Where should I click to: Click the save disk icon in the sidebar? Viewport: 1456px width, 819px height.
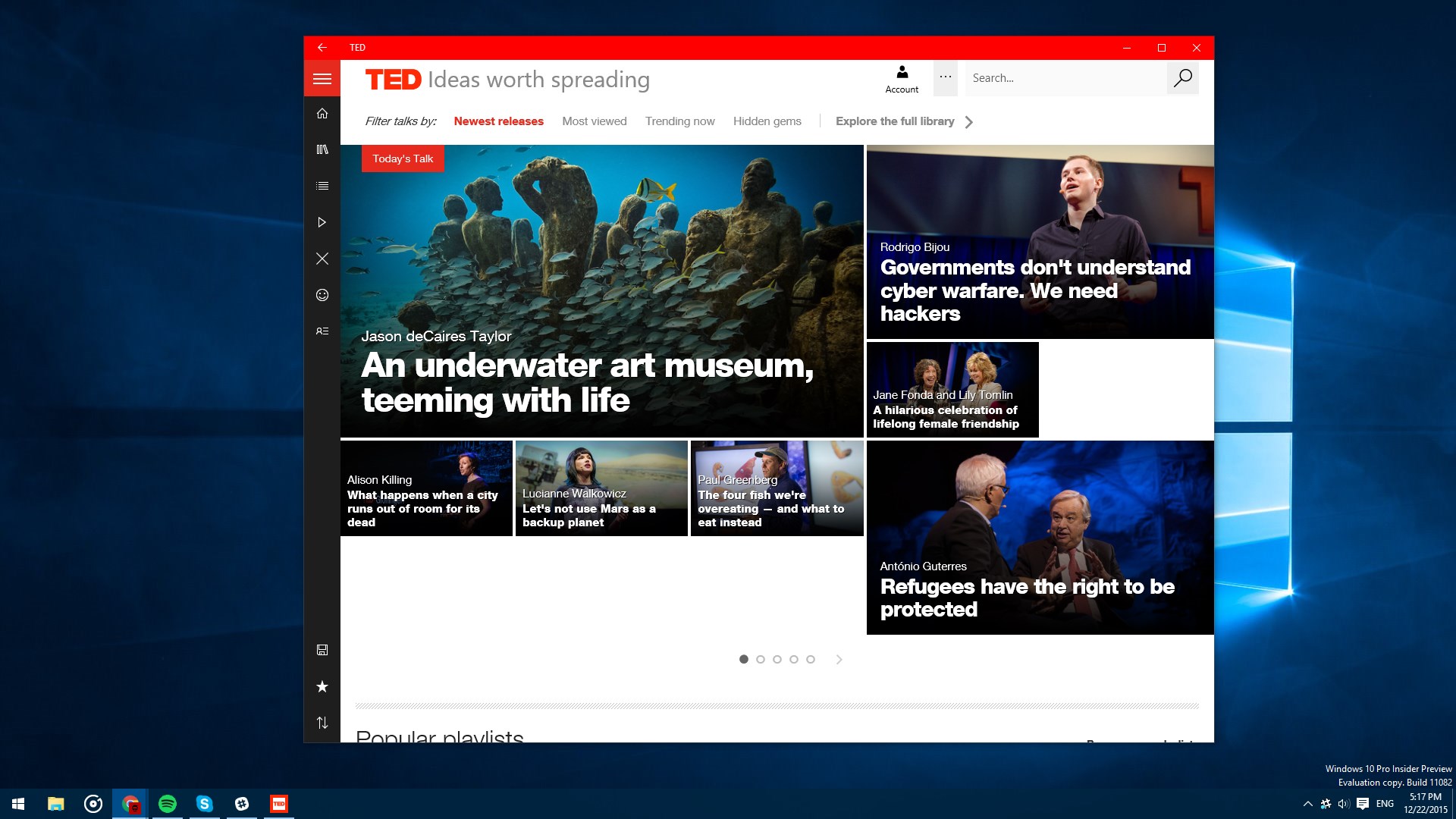pos(322,650)
